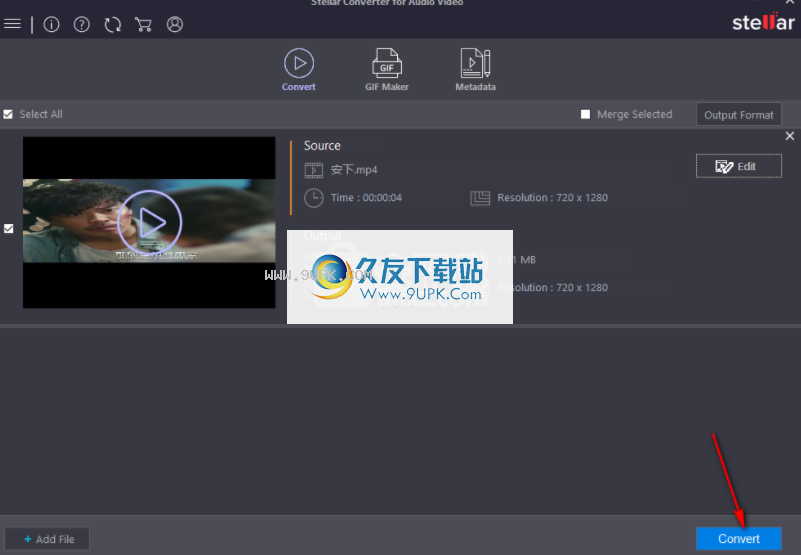801x555 pixels.
Task: Play the video thumbnail preview
Action: tap(149, 222)
